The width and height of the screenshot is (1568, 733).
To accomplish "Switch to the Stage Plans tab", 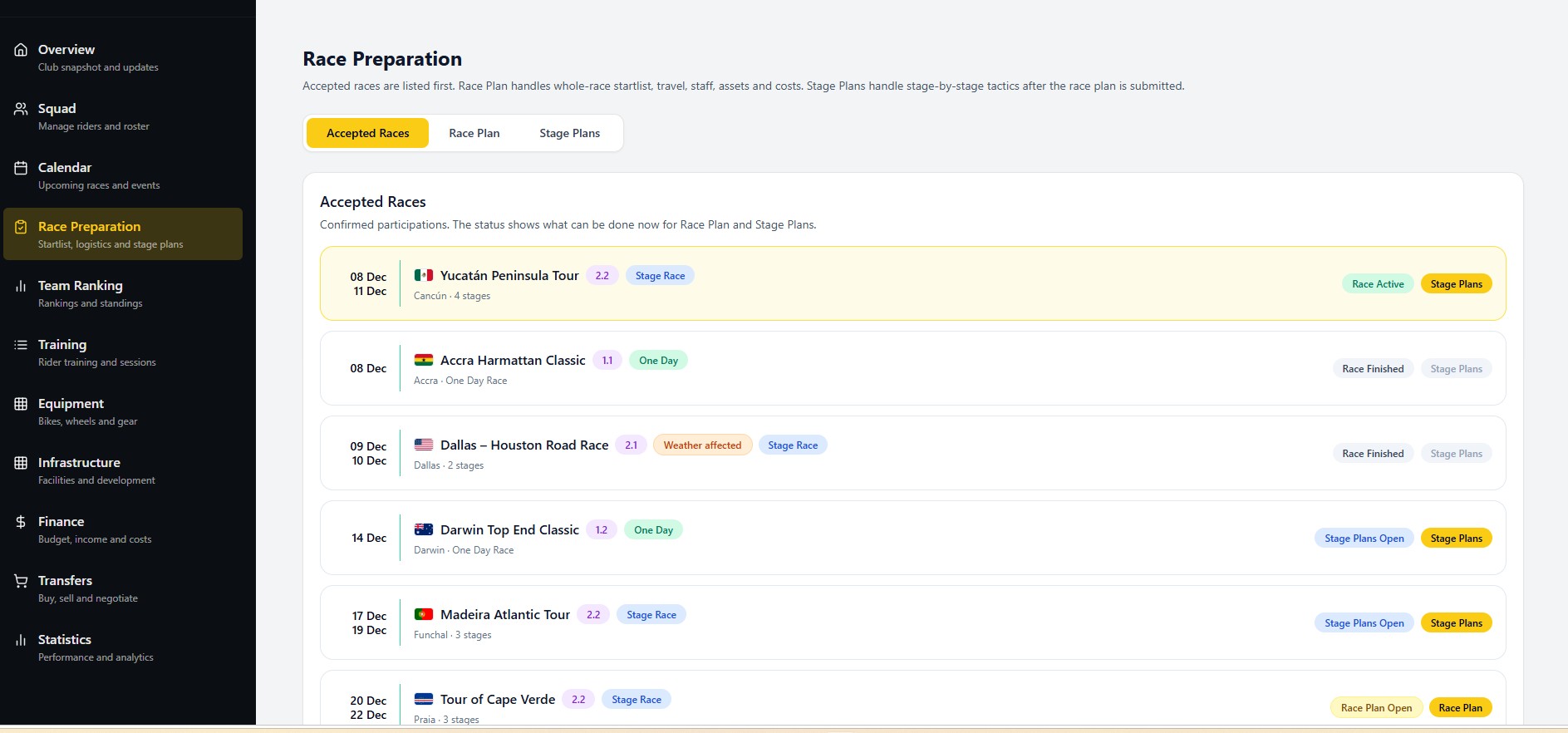I will 569,133.
